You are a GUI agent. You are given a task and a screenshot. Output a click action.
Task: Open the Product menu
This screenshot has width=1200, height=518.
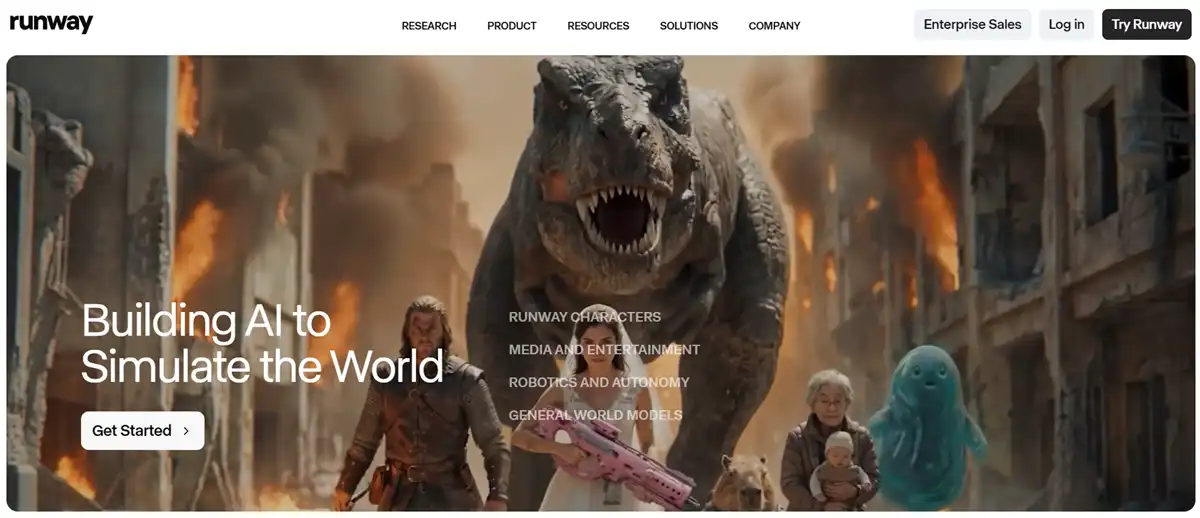(512, 26)
